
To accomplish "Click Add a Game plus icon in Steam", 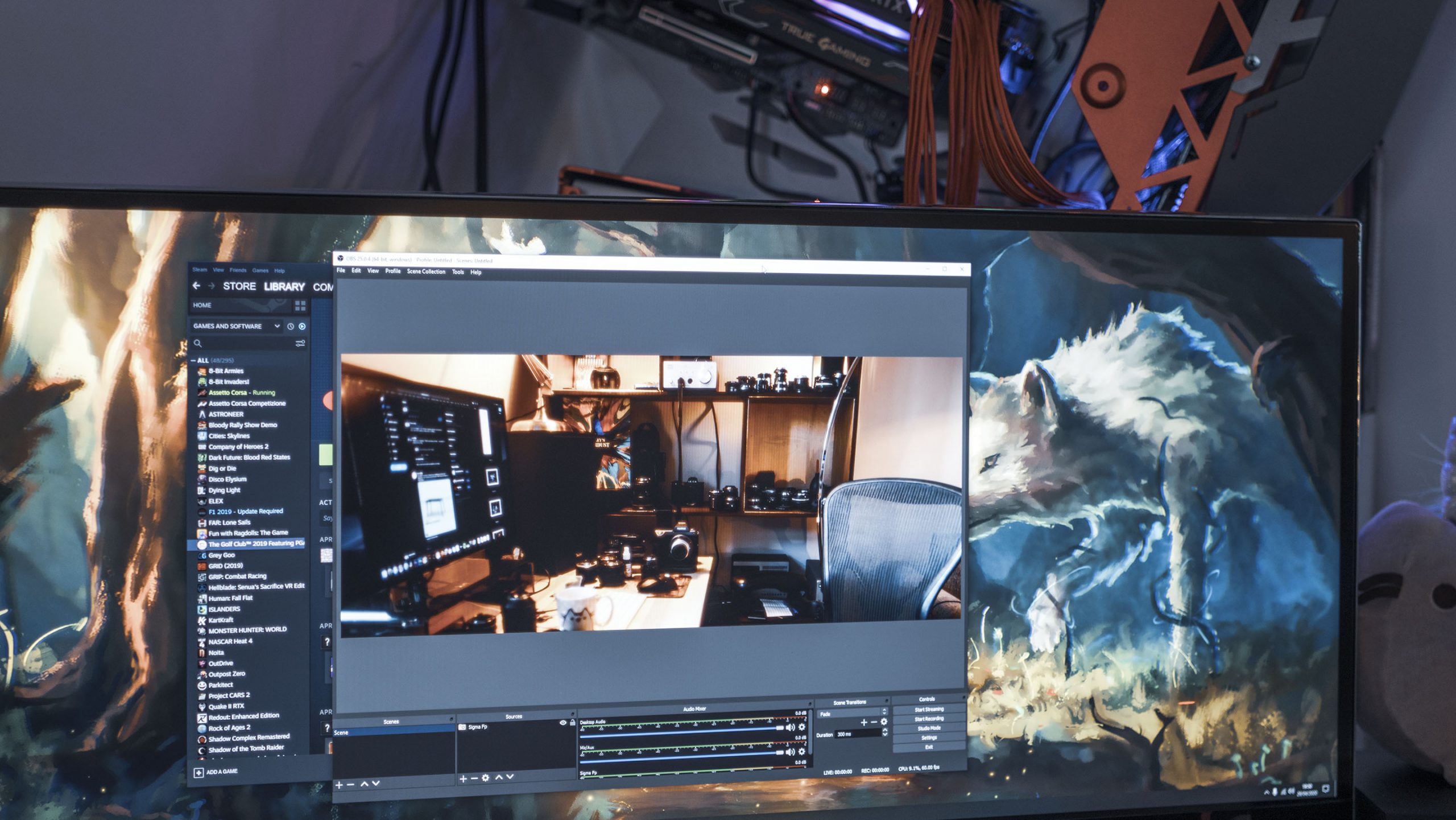I will click(x=198, y=772).
